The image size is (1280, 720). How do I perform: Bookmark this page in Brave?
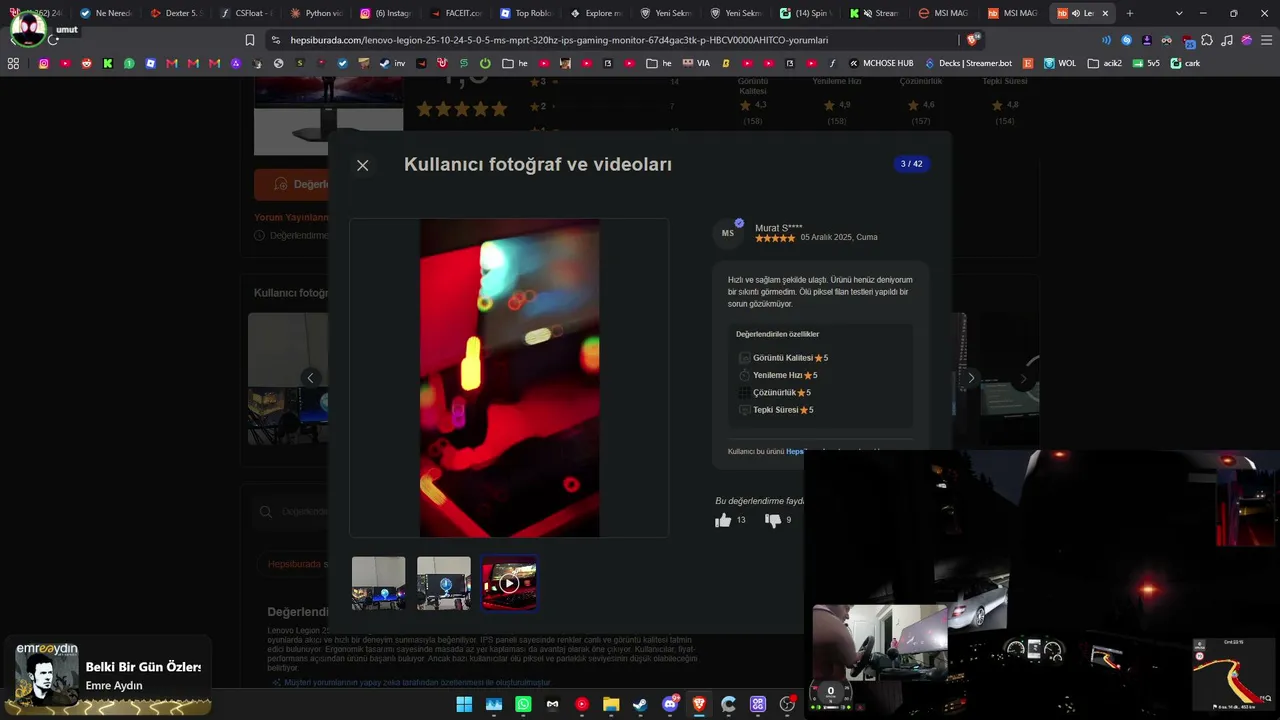(250, 40)
